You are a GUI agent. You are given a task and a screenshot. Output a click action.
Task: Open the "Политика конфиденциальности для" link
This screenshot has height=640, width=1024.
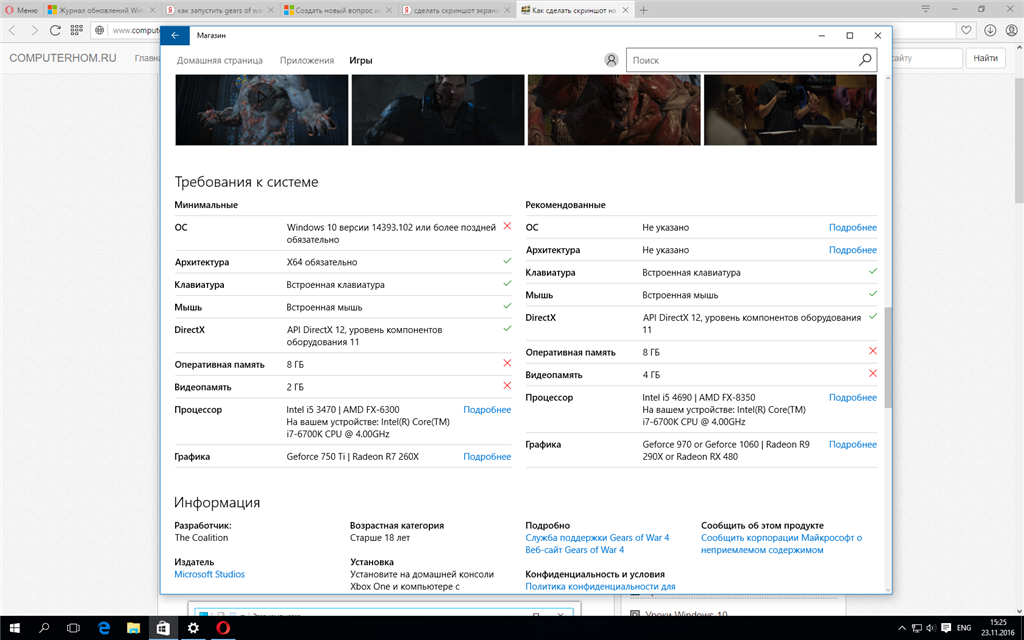coord(600,586)
